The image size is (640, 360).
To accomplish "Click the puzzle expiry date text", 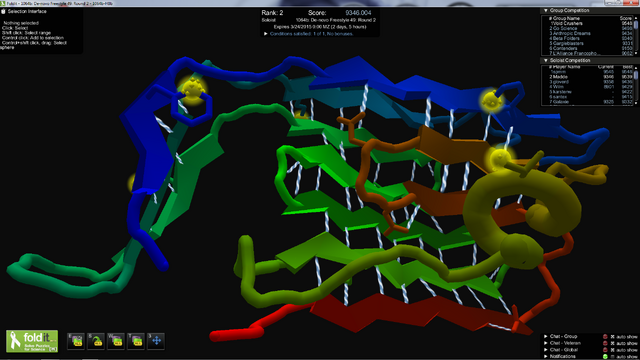I will pos(320,27).
